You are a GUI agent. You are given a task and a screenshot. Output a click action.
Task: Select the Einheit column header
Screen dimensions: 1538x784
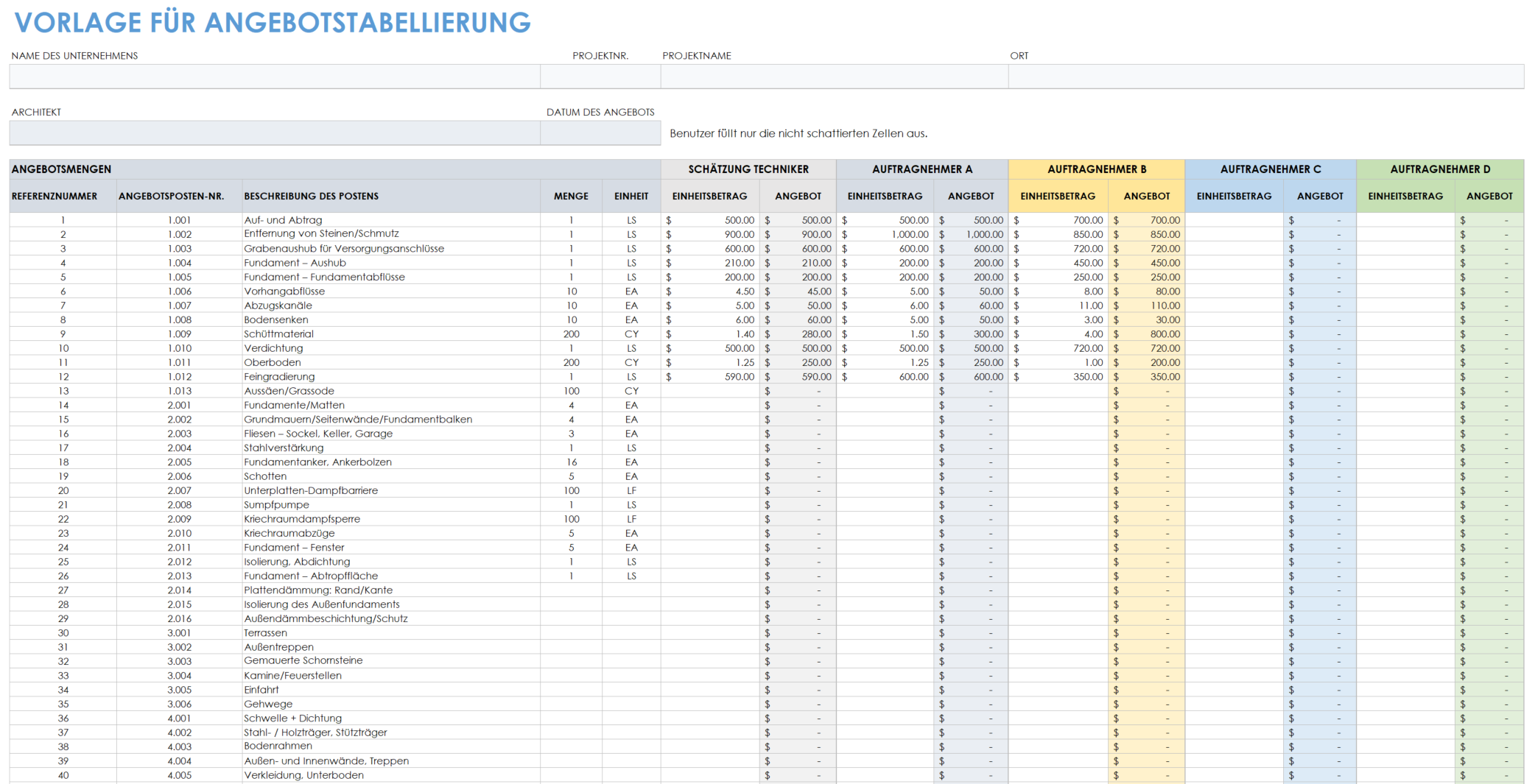[631, 197]
